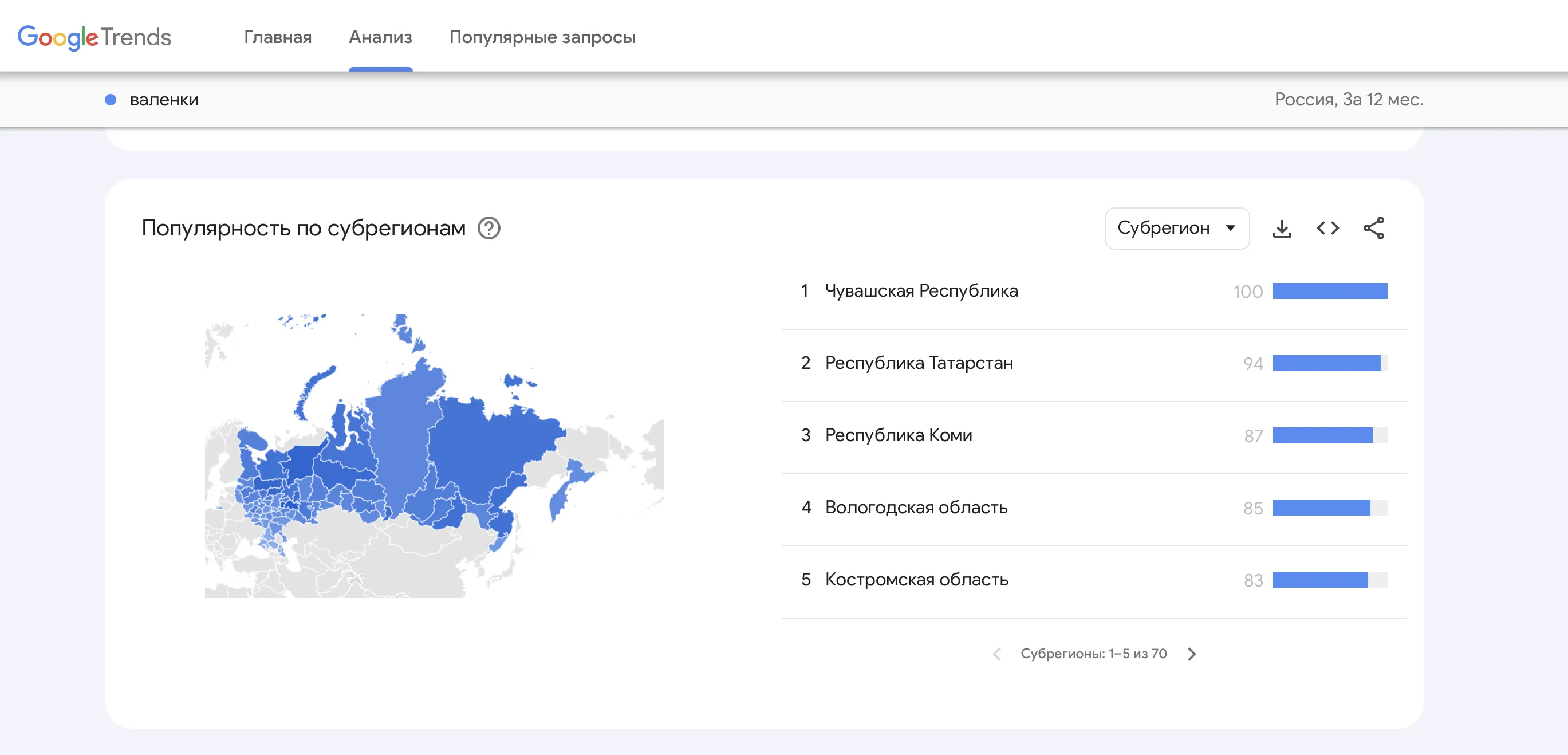Click the Google Trends logo
Image resolution: width=1568 pixels, height=755 pixels.
pos(94,37)
